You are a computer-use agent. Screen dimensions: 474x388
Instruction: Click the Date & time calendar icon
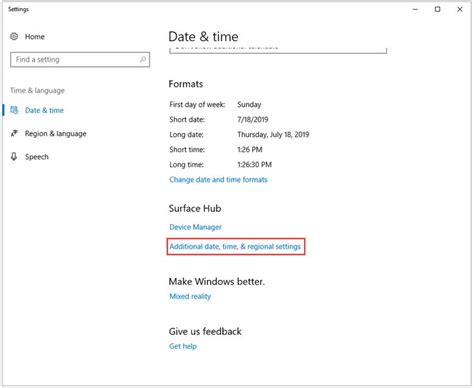click(14, 110)
